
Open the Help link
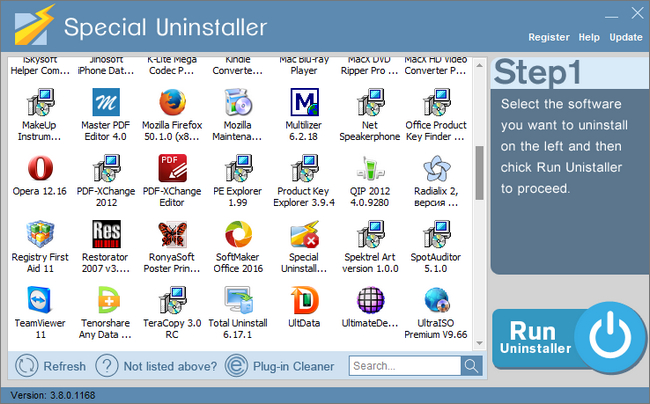pyautogui.click(x=589, y=37)
